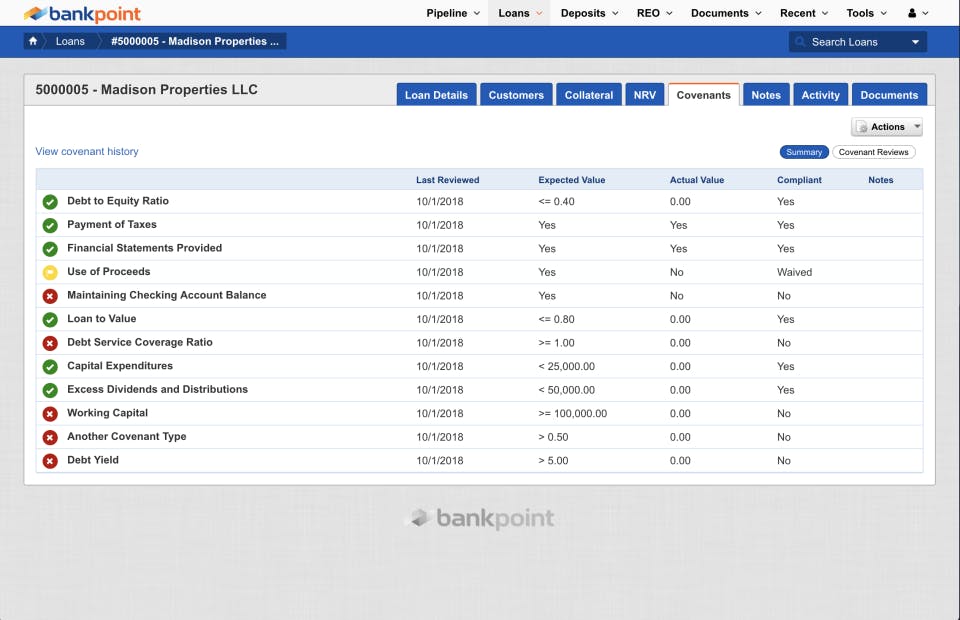Image resolution: width=960 pixels, height=620 pixels.
Task: Click green check icon for Payment of Taxes
Action: 50,225
